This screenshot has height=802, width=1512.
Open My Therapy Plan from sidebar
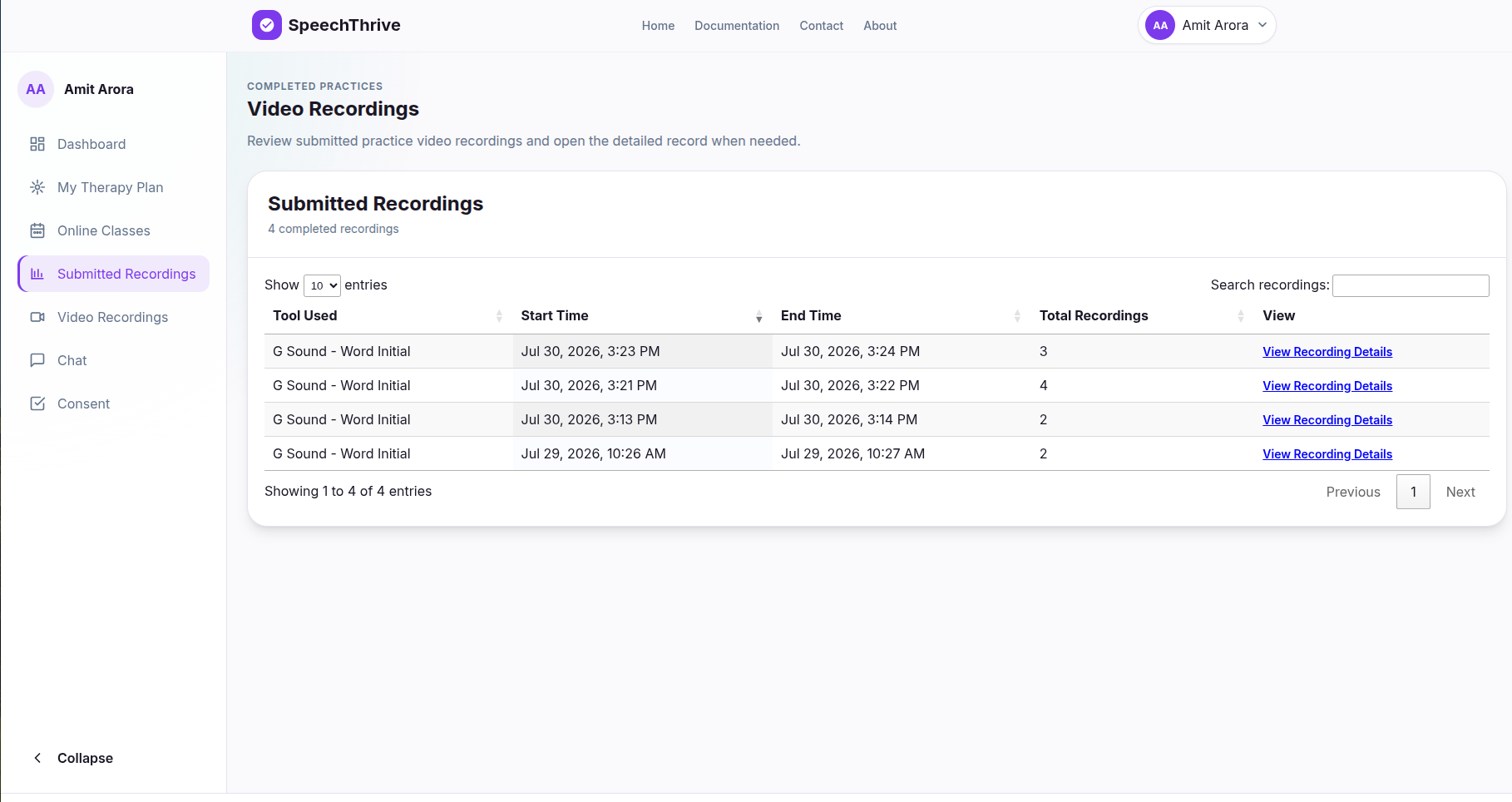tap(113, 187)
